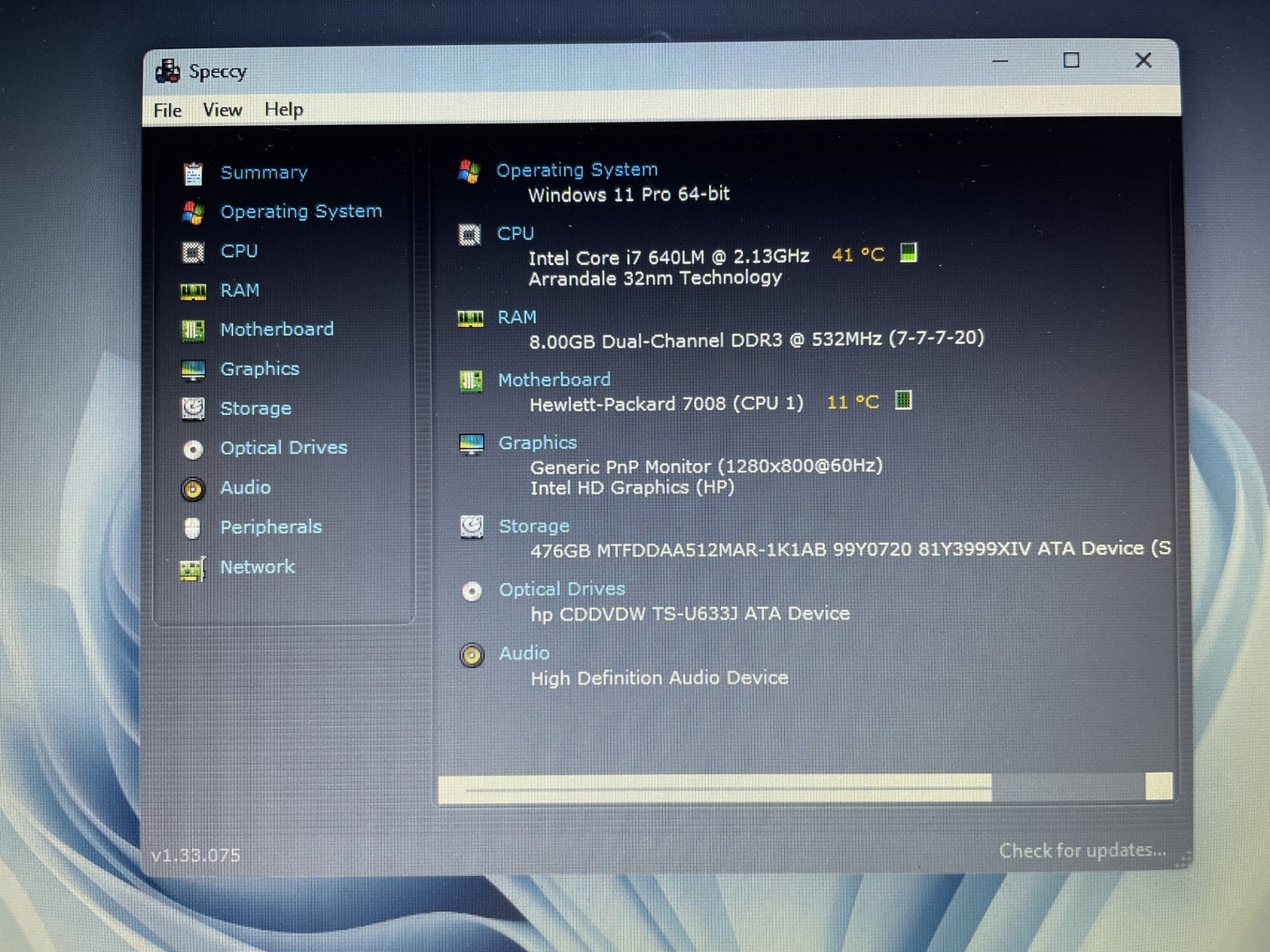The image size is (1270, 952).
Task: Click 'Intel Core i7 640LM @ 2.13GHz' text
Action: pos(669,257)
